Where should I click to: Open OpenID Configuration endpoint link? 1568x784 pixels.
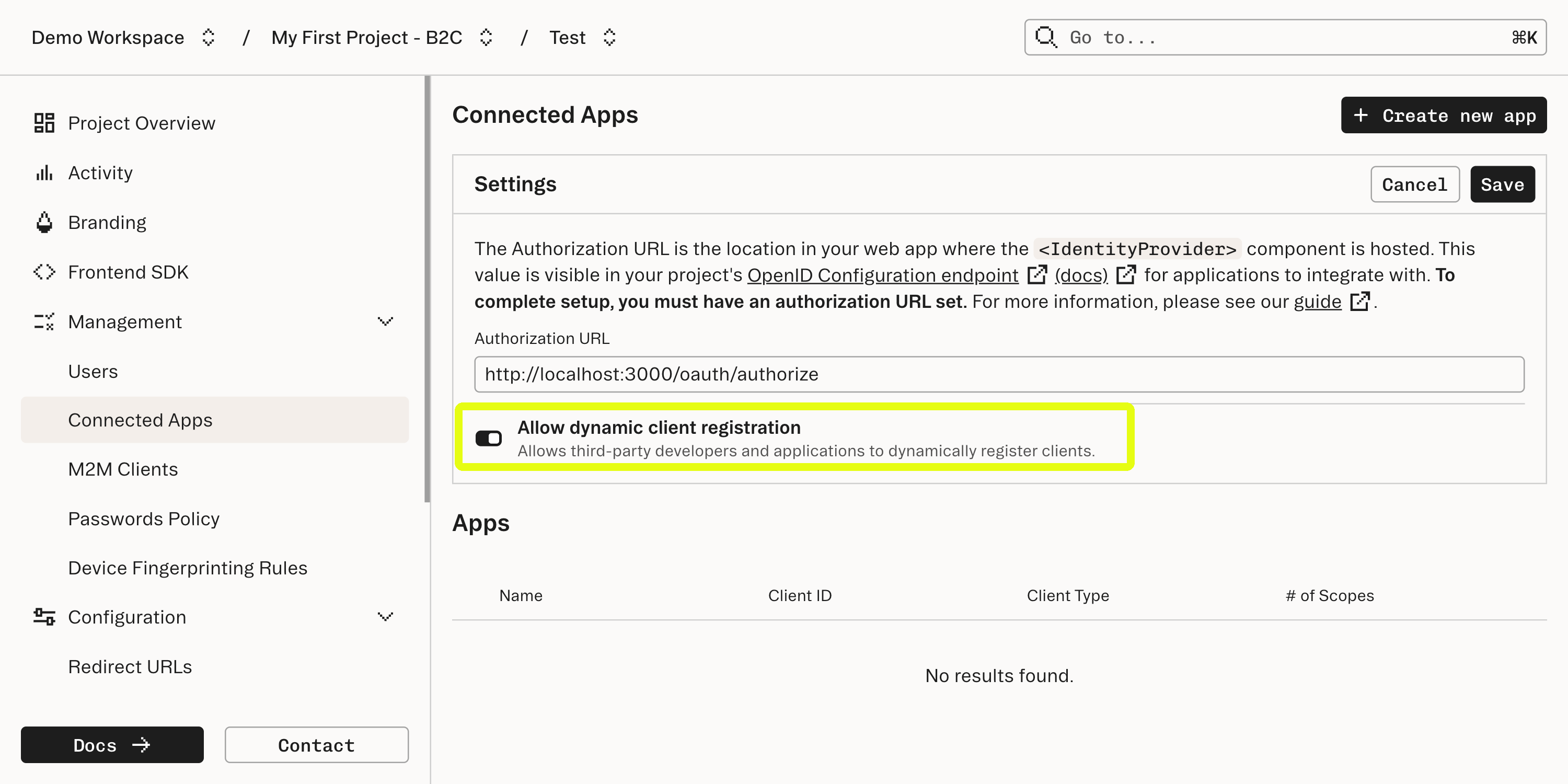point(883,275)
